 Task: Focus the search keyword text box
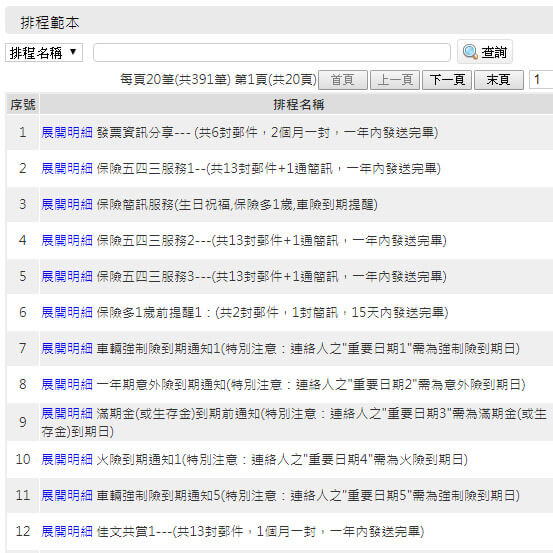click(x=272, y=53)
